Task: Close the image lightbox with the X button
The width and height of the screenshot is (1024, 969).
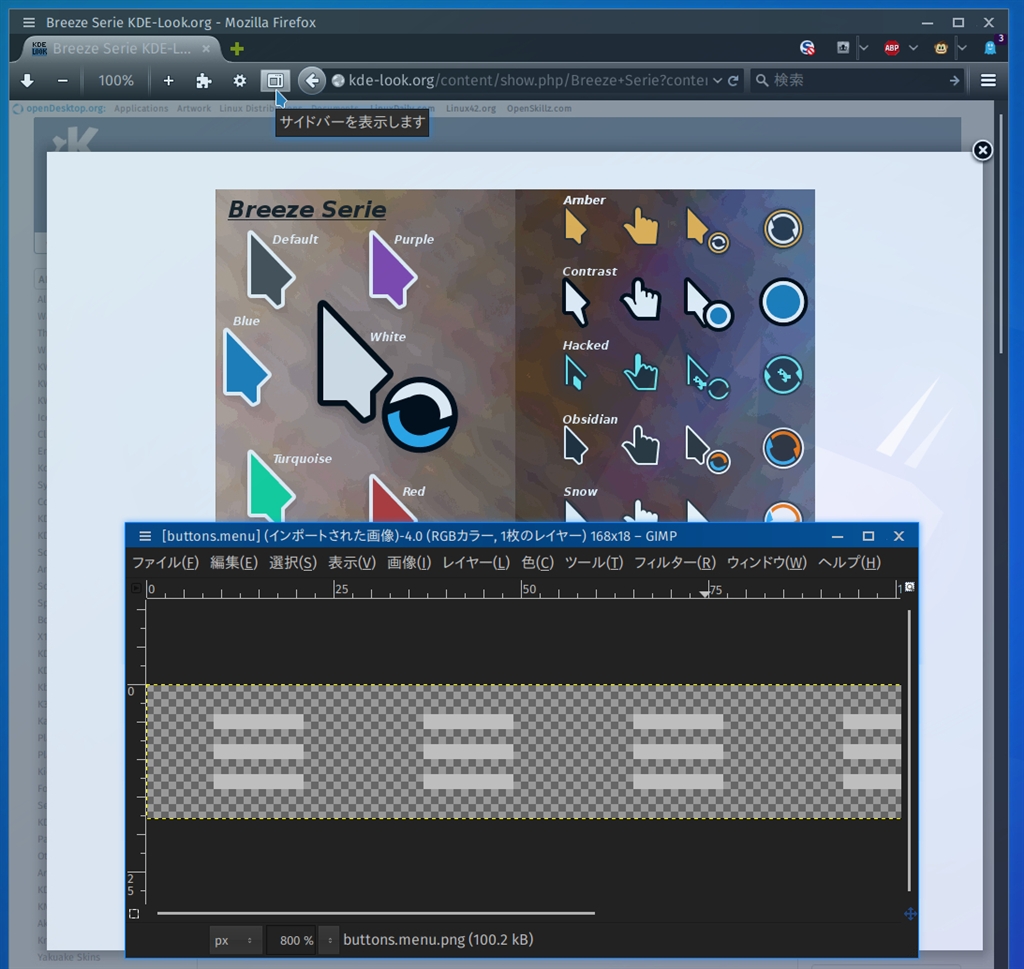Action: click(982, 150)
